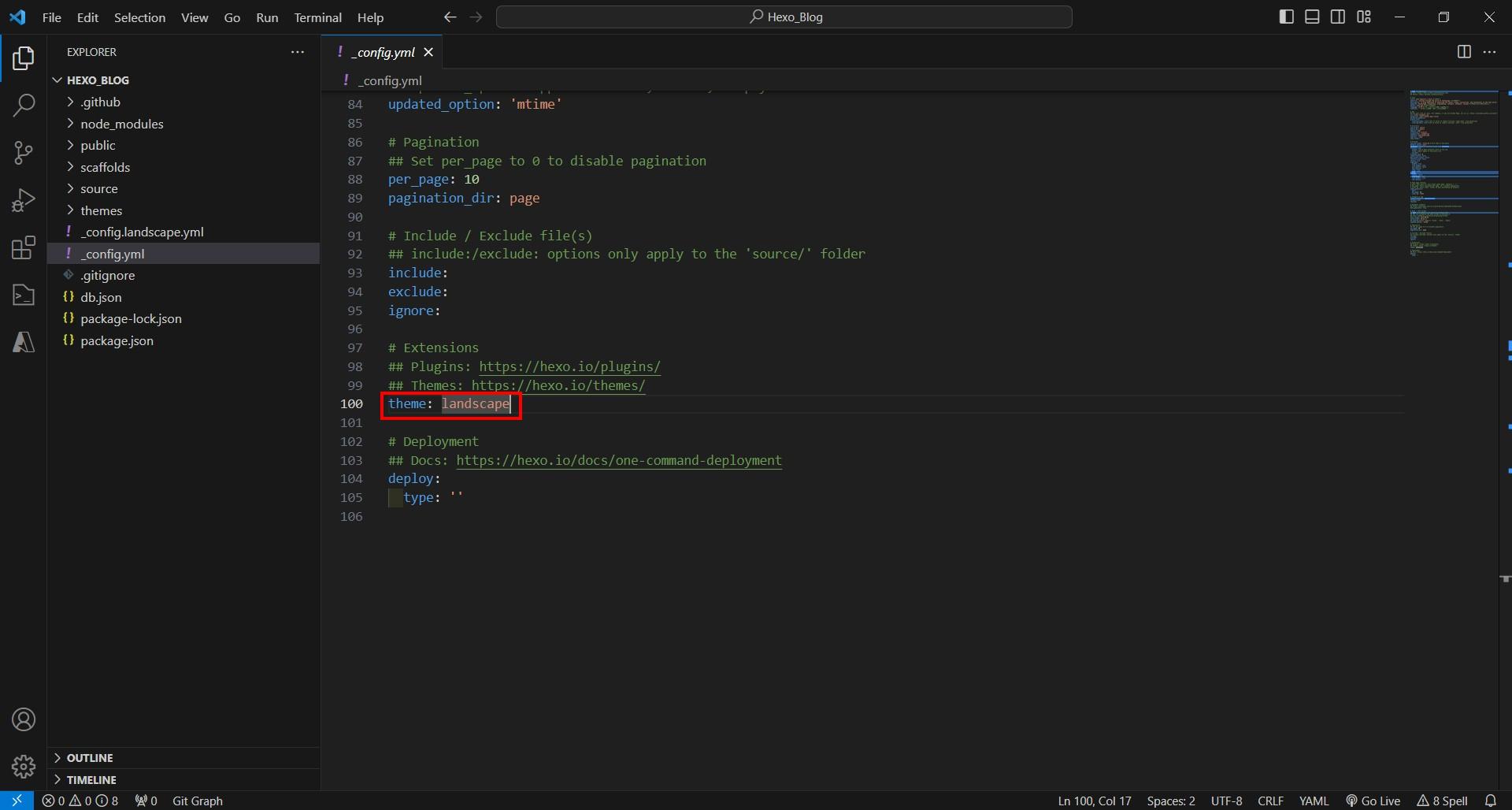Open _config.landscape.yml in Explorer
The width and height of the screenshot is (1512, 810).
183,232
